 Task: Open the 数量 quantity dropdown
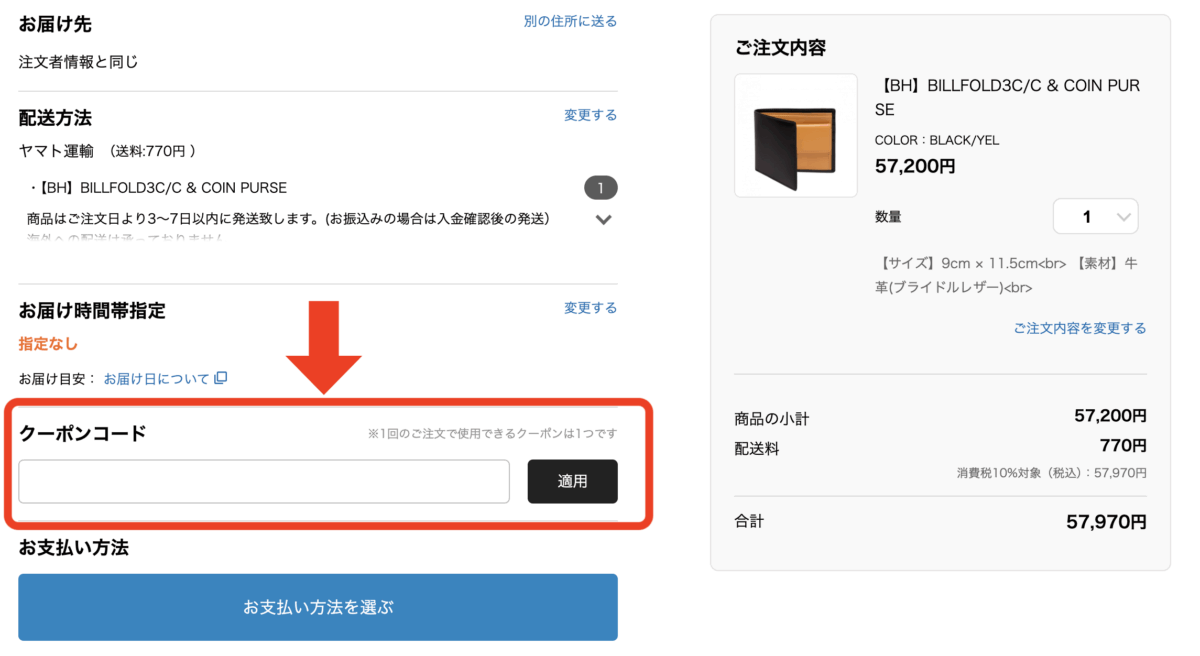1095,217
